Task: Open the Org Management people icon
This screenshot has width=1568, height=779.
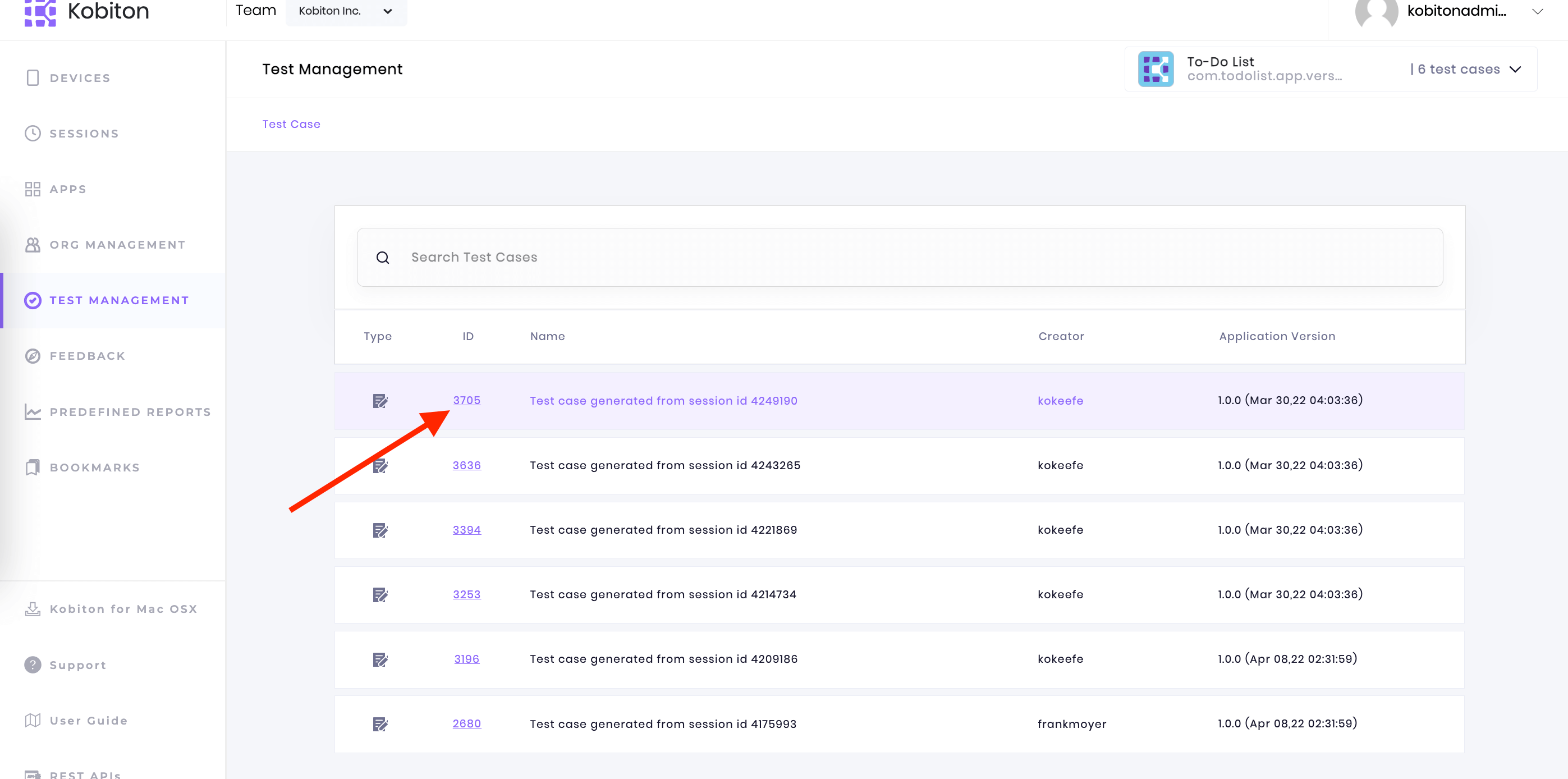Action: 33,245
